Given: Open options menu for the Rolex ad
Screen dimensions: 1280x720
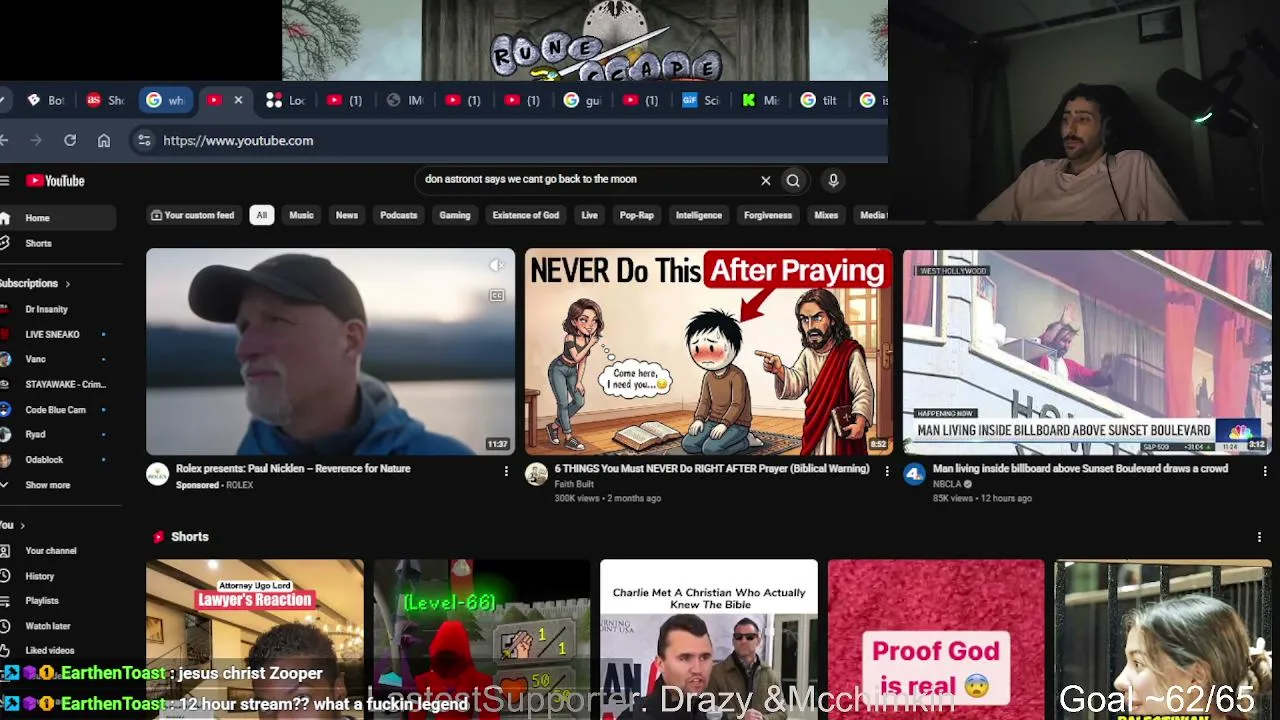Looking at the screenshot, I should (x=506, y=470).
